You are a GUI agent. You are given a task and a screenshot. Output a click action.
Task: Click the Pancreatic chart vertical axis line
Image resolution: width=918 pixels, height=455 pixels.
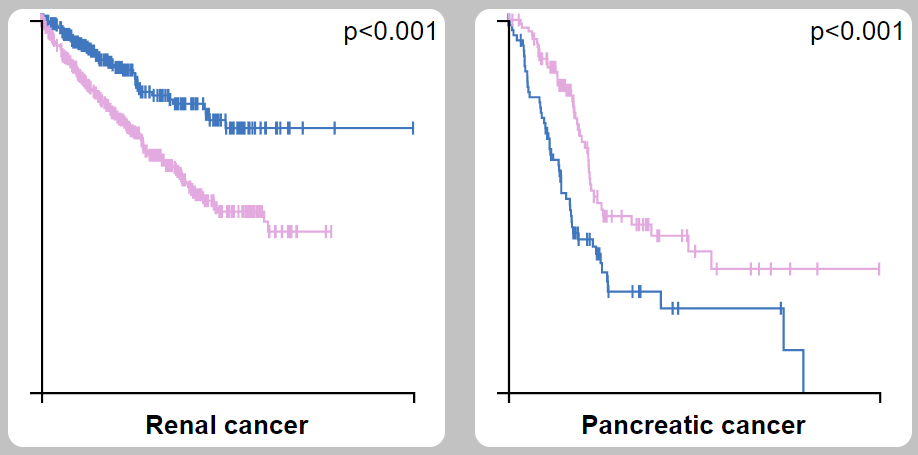click(508, 207)
